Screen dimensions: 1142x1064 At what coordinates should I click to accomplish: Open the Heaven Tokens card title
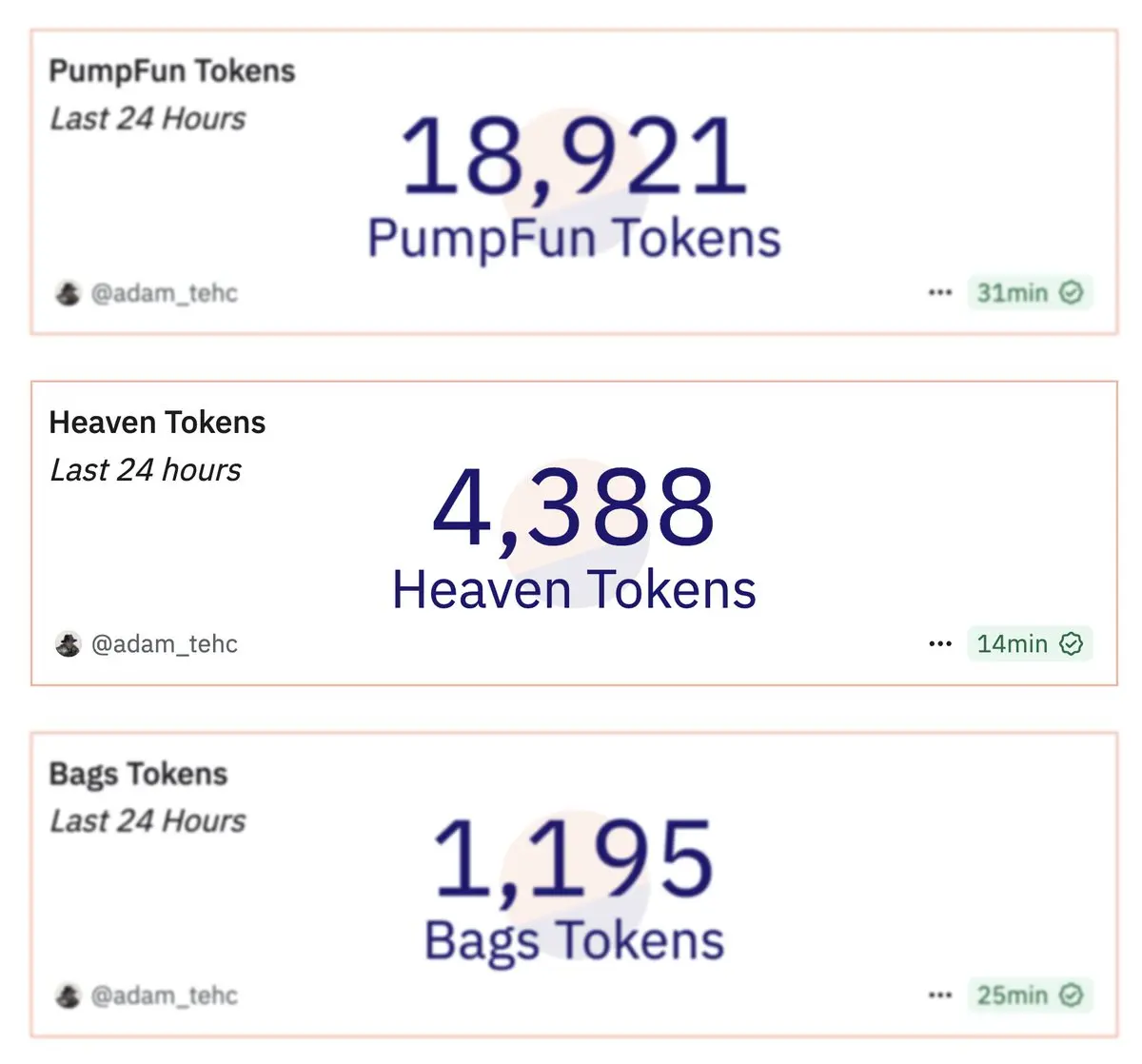(157, 423)
